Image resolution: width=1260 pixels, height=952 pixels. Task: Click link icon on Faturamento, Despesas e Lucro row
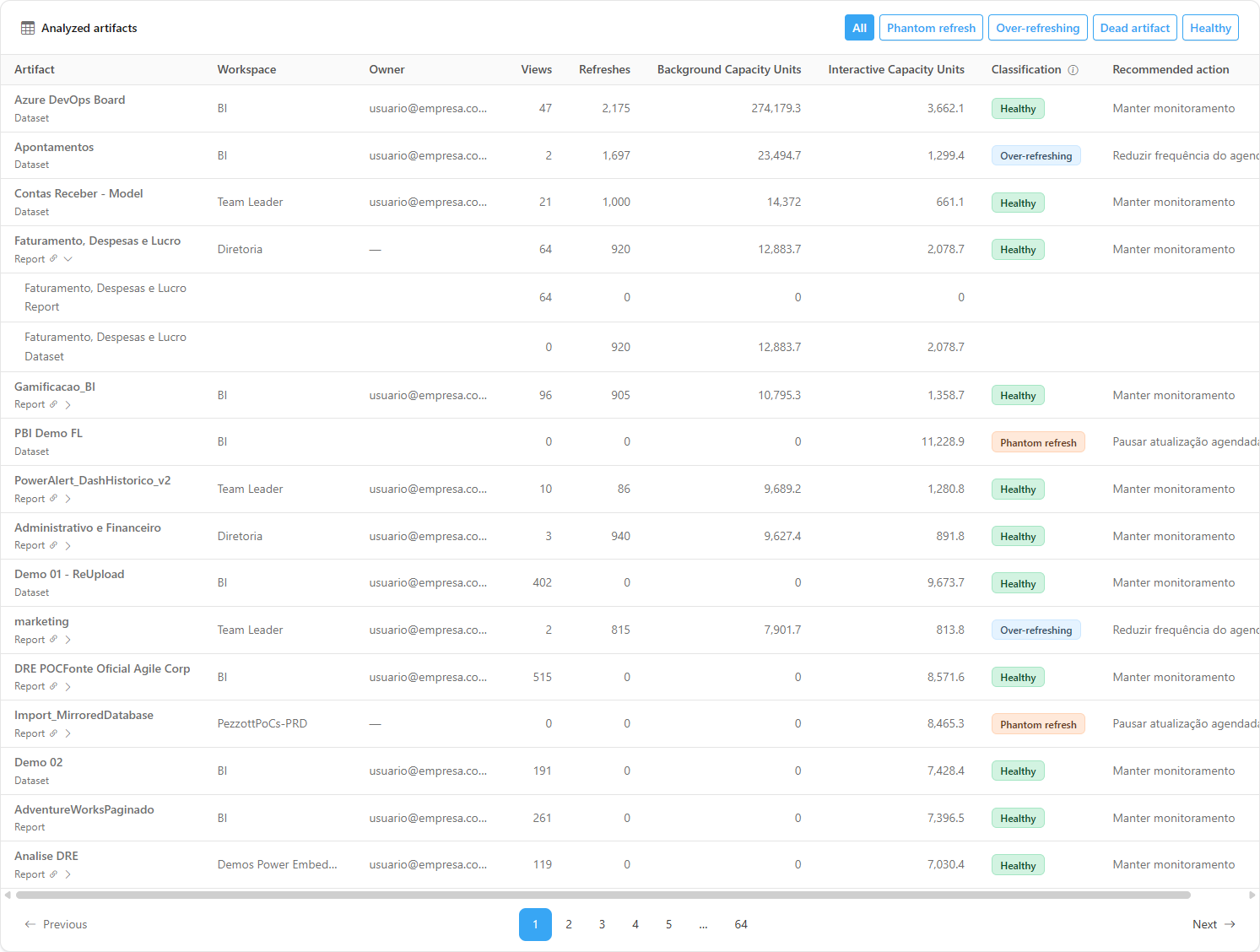53,259
